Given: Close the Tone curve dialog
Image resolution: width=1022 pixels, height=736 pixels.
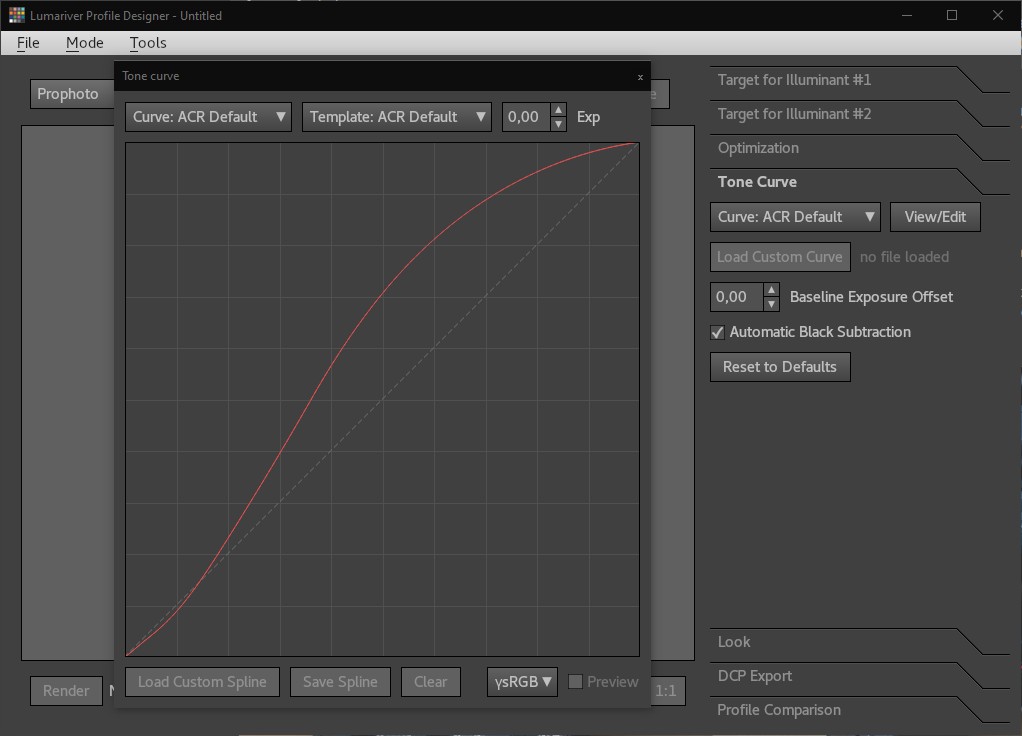Looking at the screenshot, I should pyautogui.click(x=640, y=77).
